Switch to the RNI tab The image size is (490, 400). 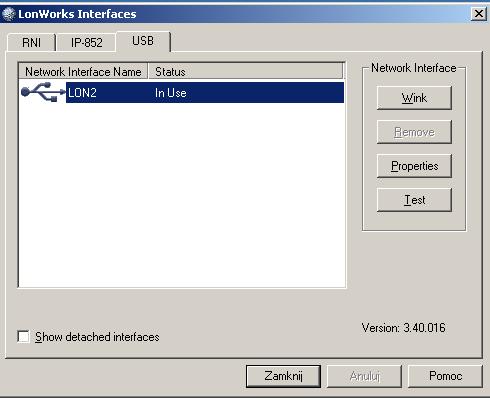[x=31, y=42]
